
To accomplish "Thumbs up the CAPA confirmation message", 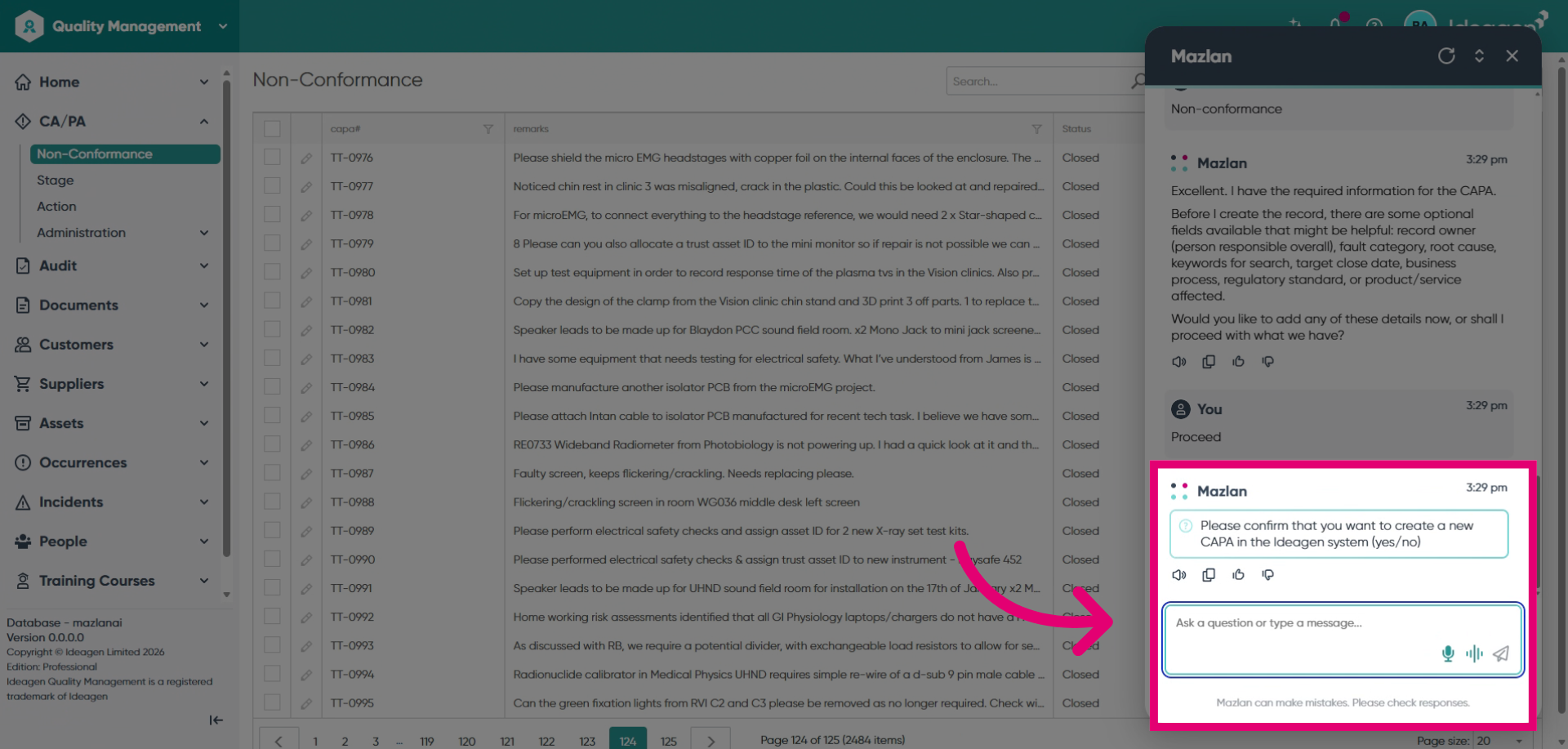I will click(1238, 575).
